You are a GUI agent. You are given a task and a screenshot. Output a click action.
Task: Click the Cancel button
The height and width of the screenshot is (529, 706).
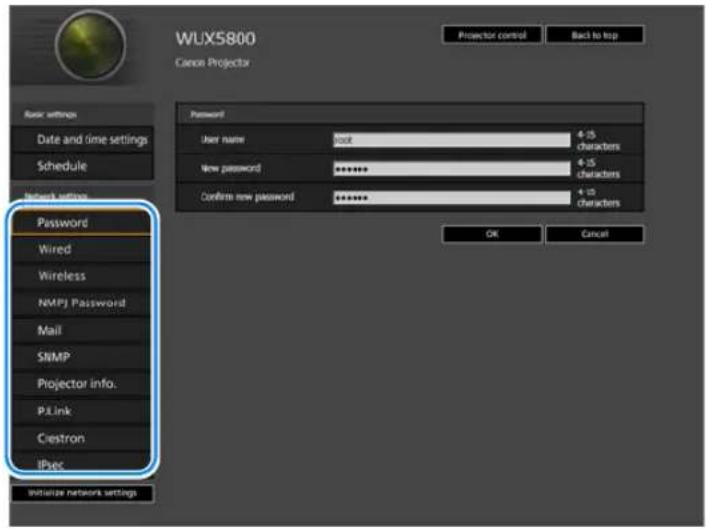(594, 234)
